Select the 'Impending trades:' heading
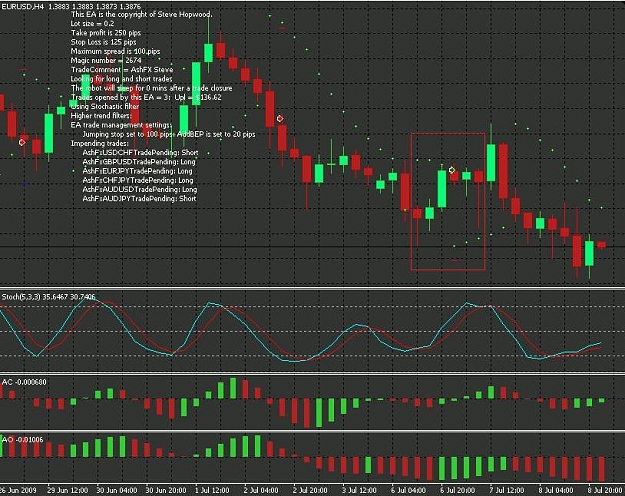 pos(100,143)
